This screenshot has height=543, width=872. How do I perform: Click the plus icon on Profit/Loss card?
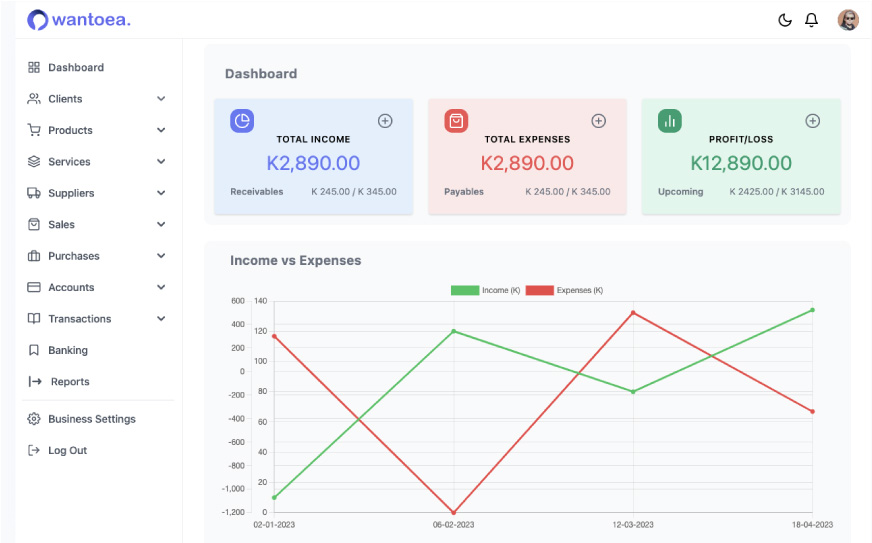pyautogui.click(x=813, y=121)
